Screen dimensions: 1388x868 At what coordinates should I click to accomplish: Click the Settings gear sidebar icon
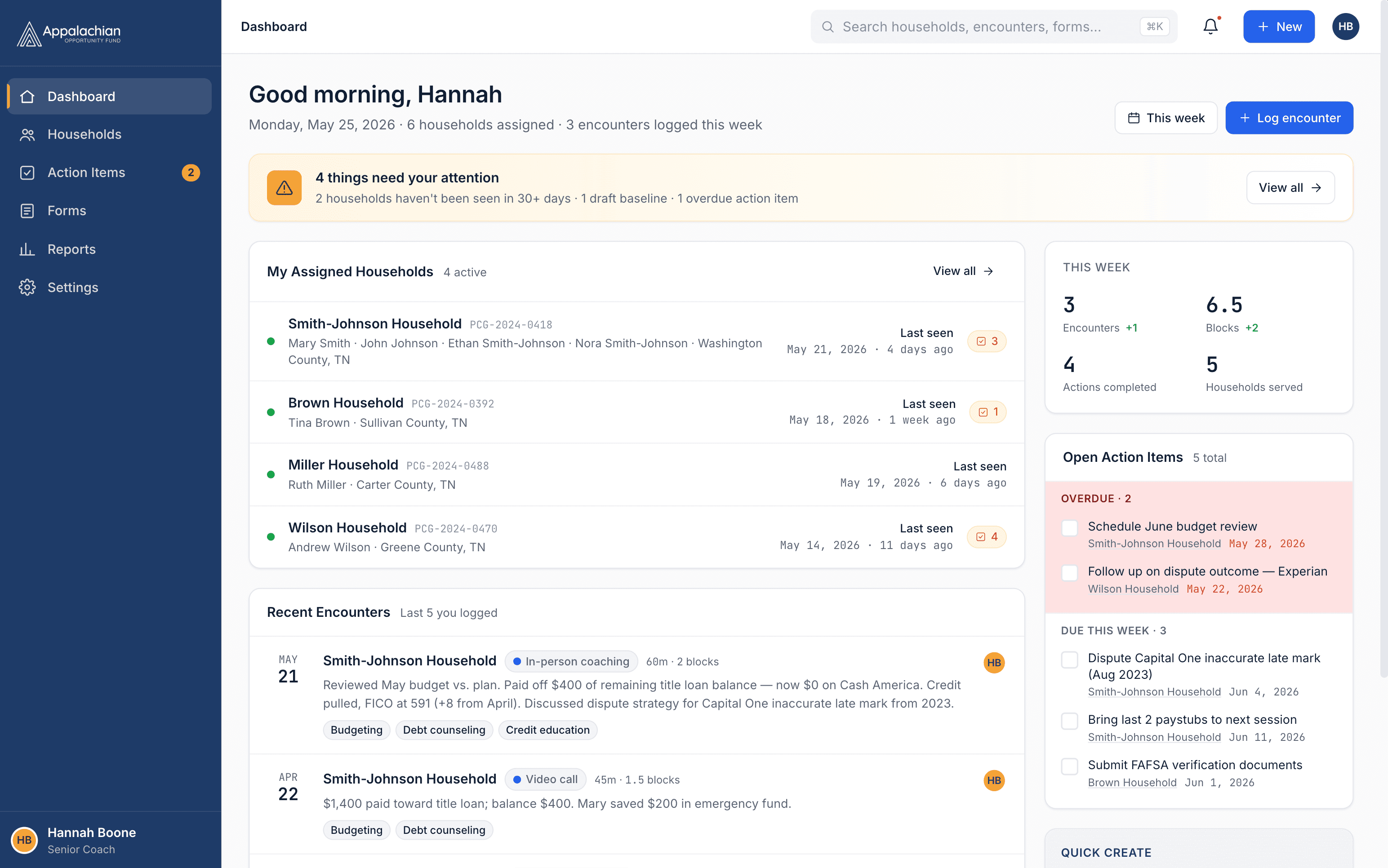point(27,287)
